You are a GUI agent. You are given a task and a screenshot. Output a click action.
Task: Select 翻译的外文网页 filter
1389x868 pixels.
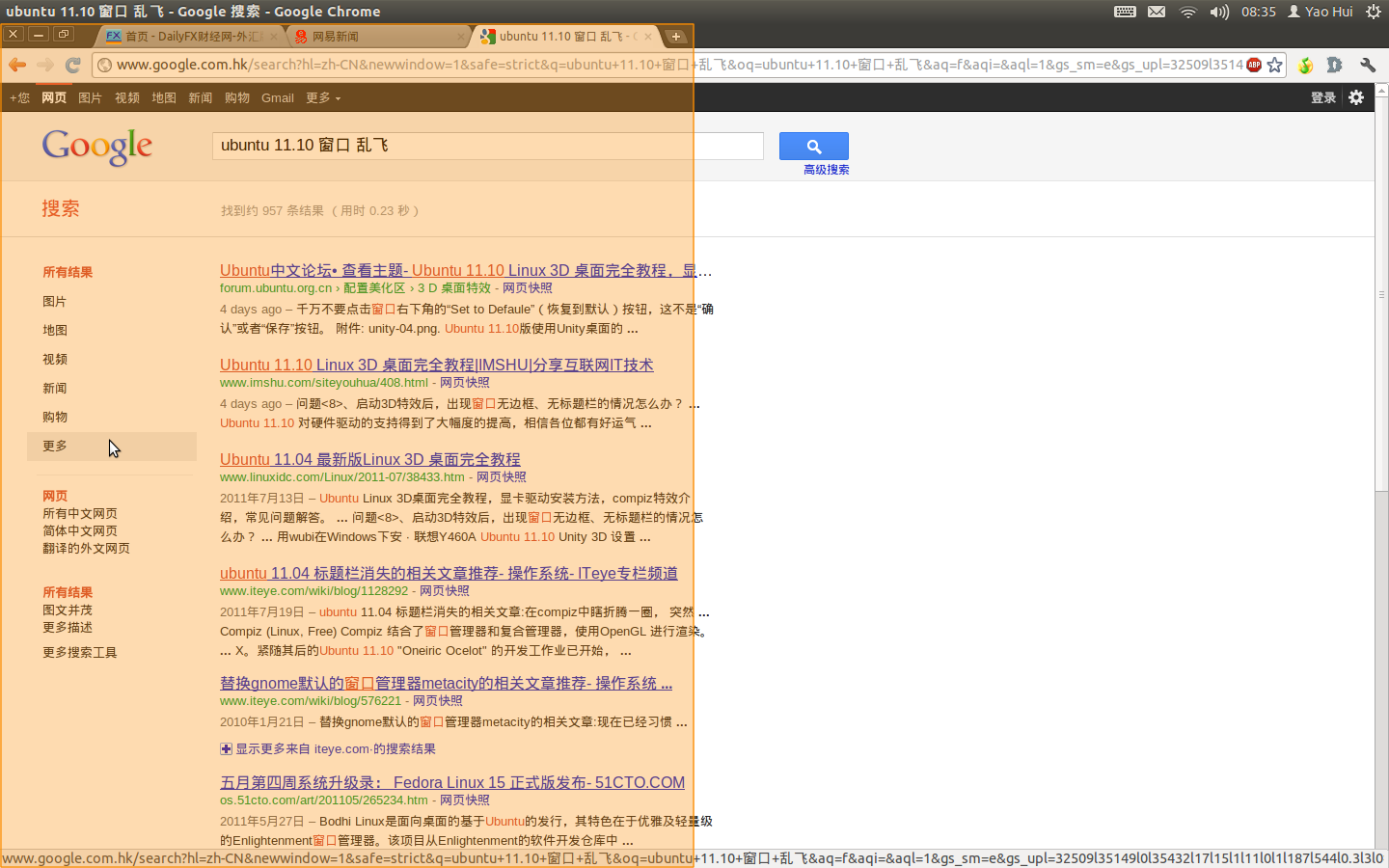point(86,549)
